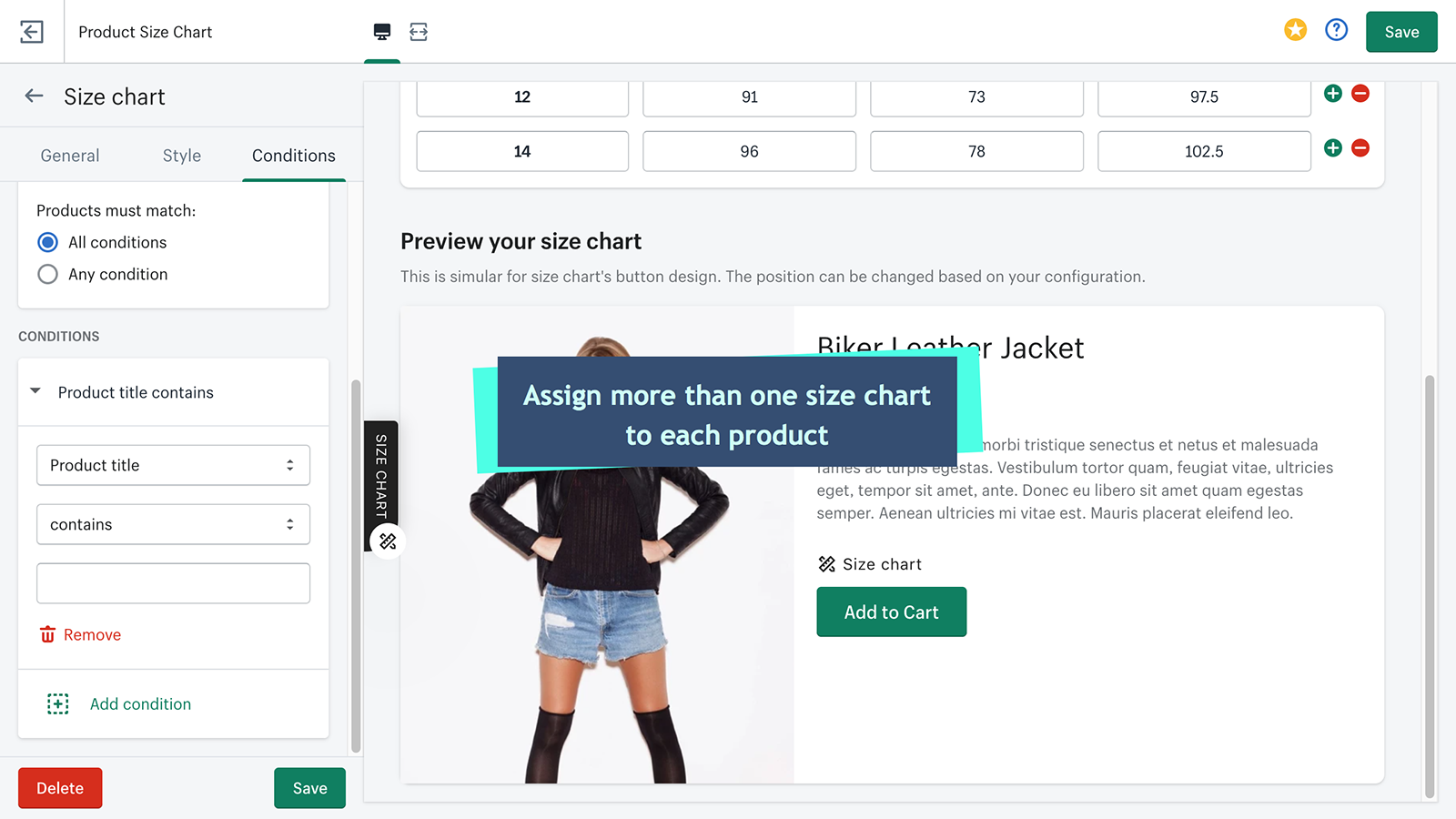The height and width of the screenshot is (819, 1456).
Task: Collapse the Product title contains section
Action: tap(35, 391)
